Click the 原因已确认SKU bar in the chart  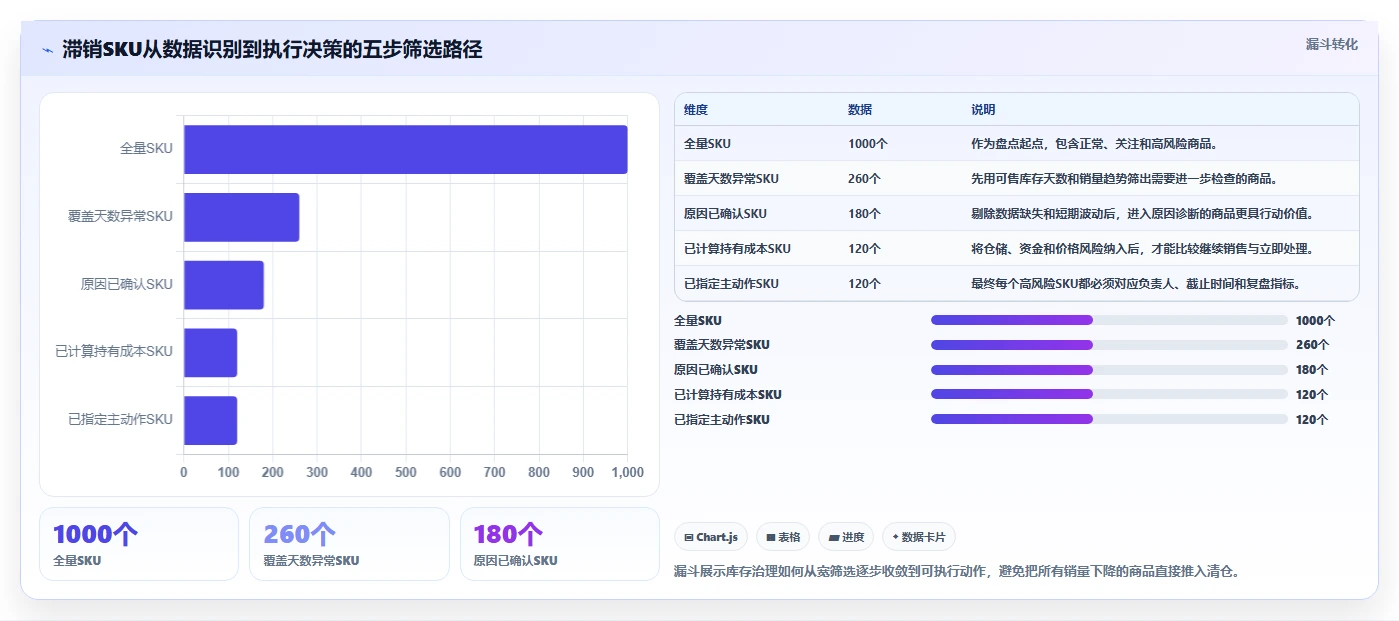tap(224, 284)
